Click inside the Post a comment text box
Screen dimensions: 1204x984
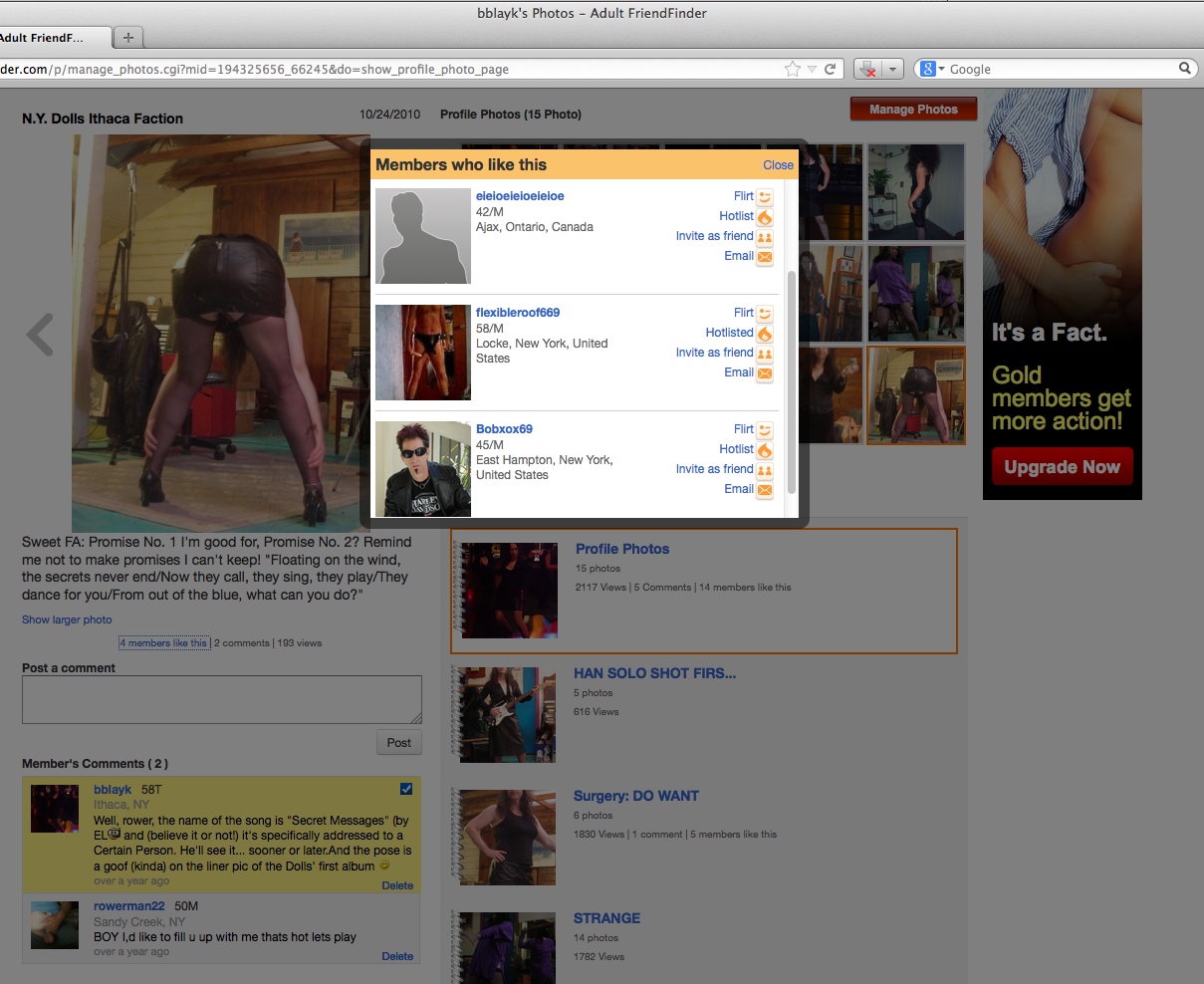(221, 698)
